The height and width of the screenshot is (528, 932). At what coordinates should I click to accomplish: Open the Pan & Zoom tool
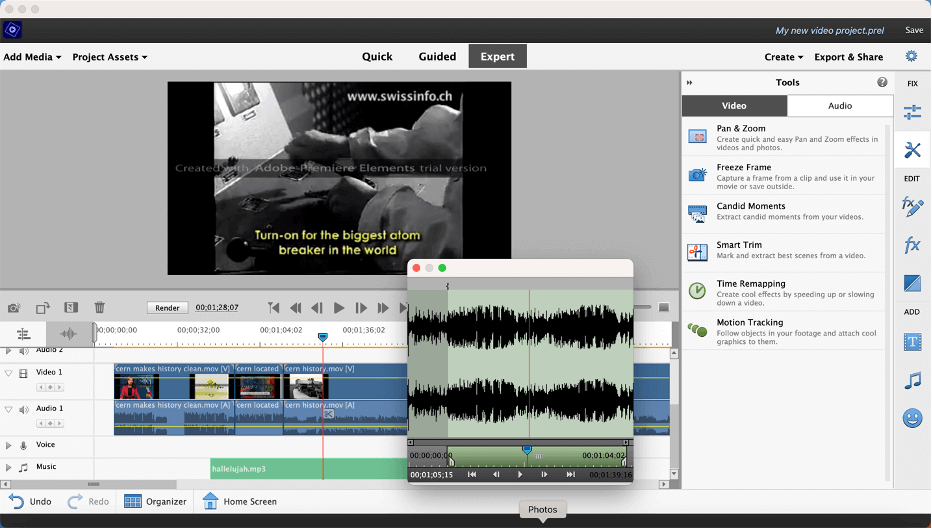[741, 129]
